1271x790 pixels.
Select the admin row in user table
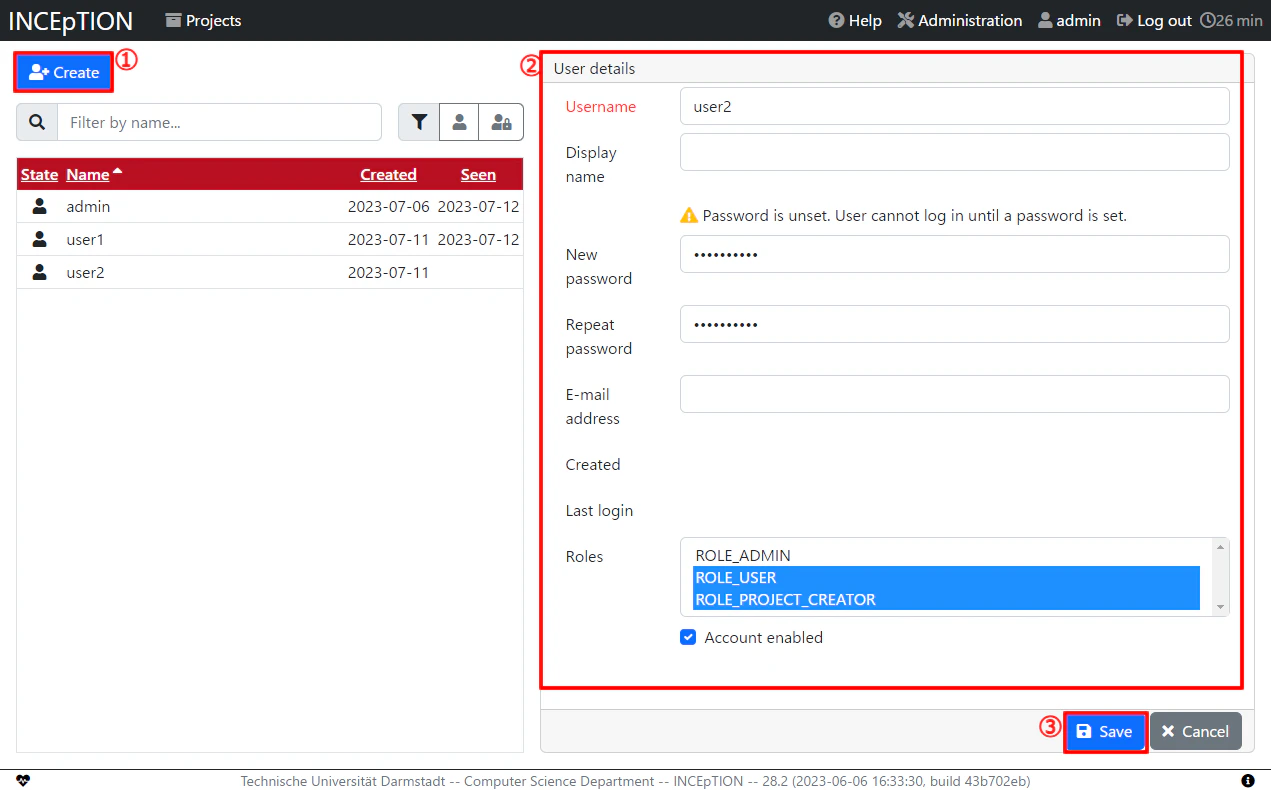(x=270, y=206)
